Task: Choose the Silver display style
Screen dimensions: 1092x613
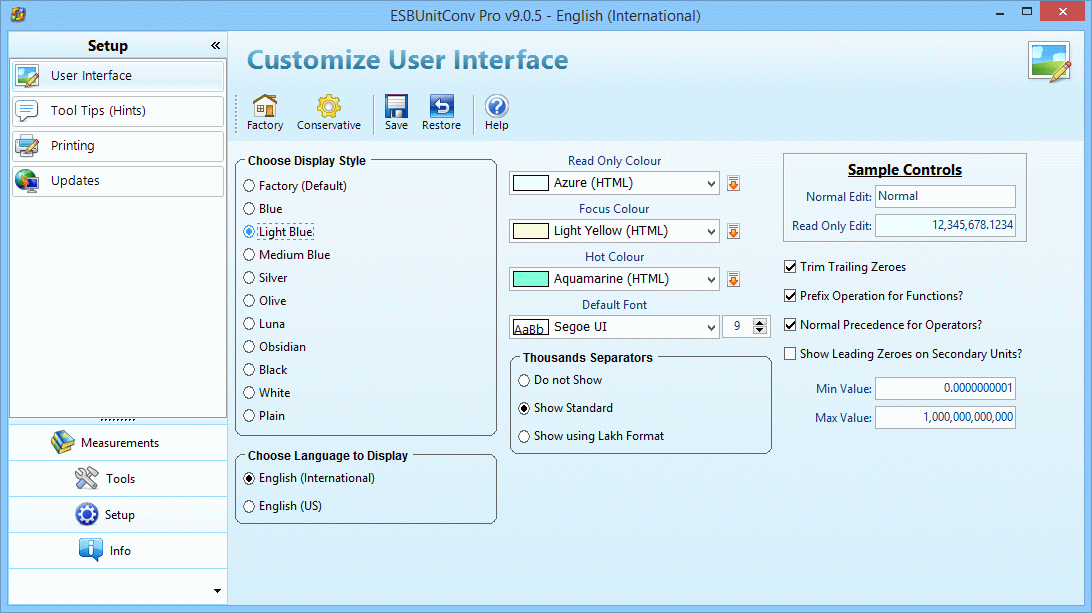Action: click(x=265, y=278)
